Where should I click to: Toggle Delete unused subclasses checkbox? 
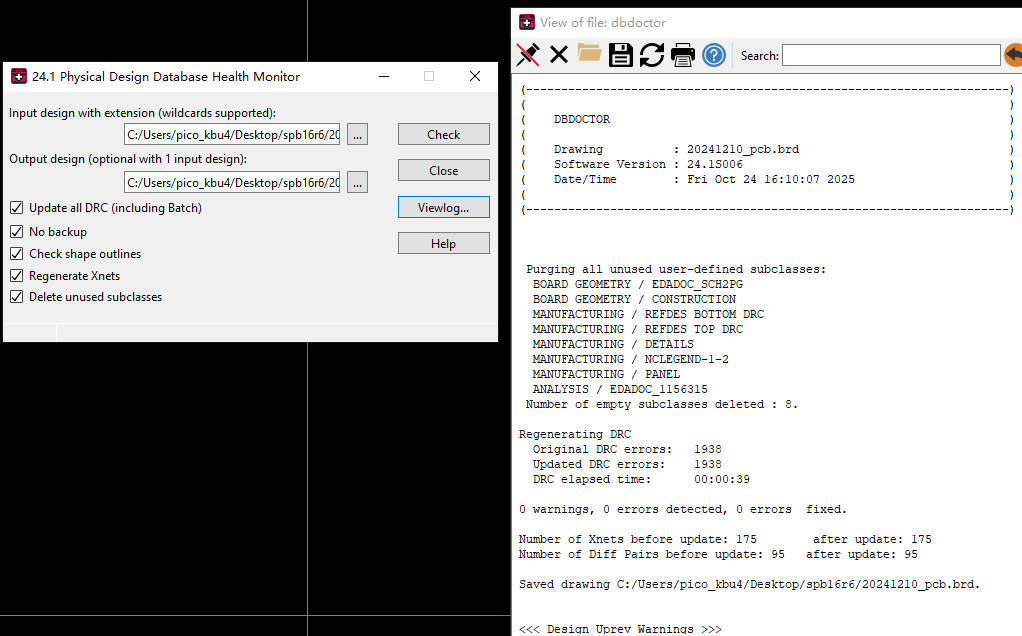pos(17,296)
